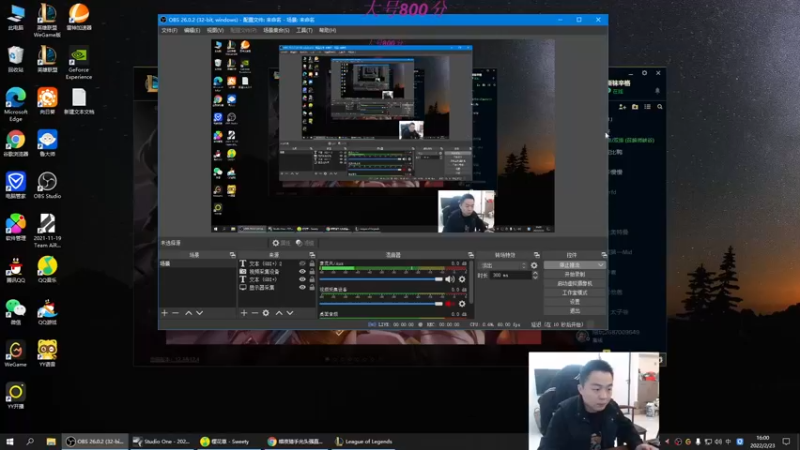The width and height of the screenshot is (800, 450).
Task: Move the scene down in the Scenes dock
Action: coord(199,313)
